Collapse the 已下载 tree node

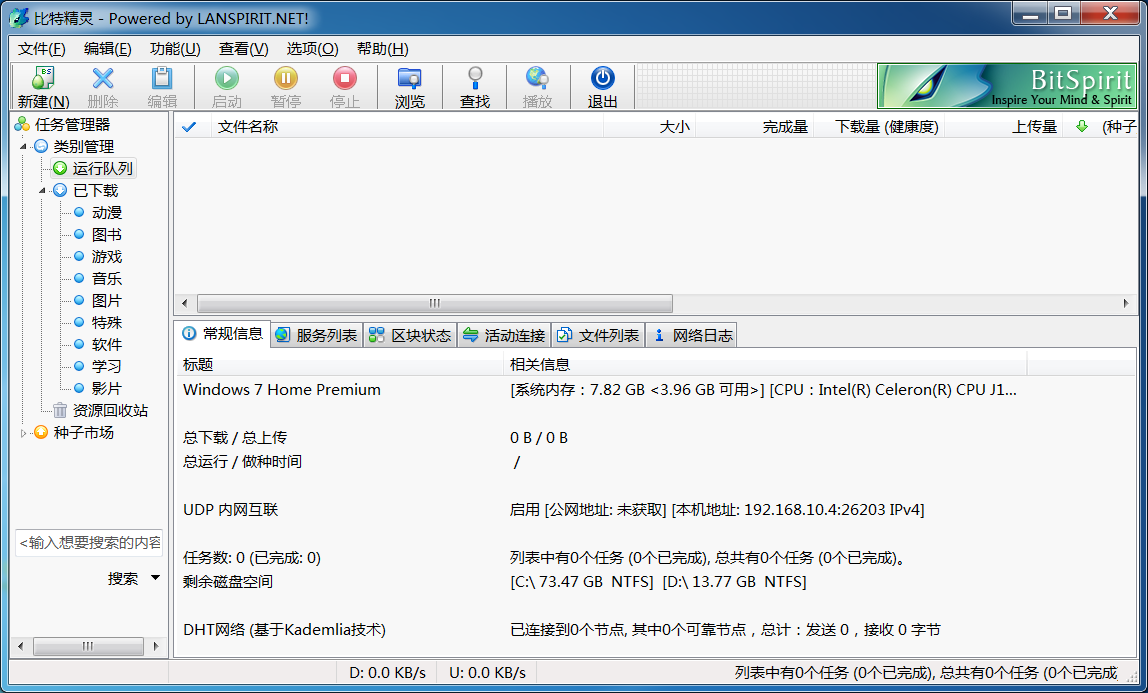(43, 191)
